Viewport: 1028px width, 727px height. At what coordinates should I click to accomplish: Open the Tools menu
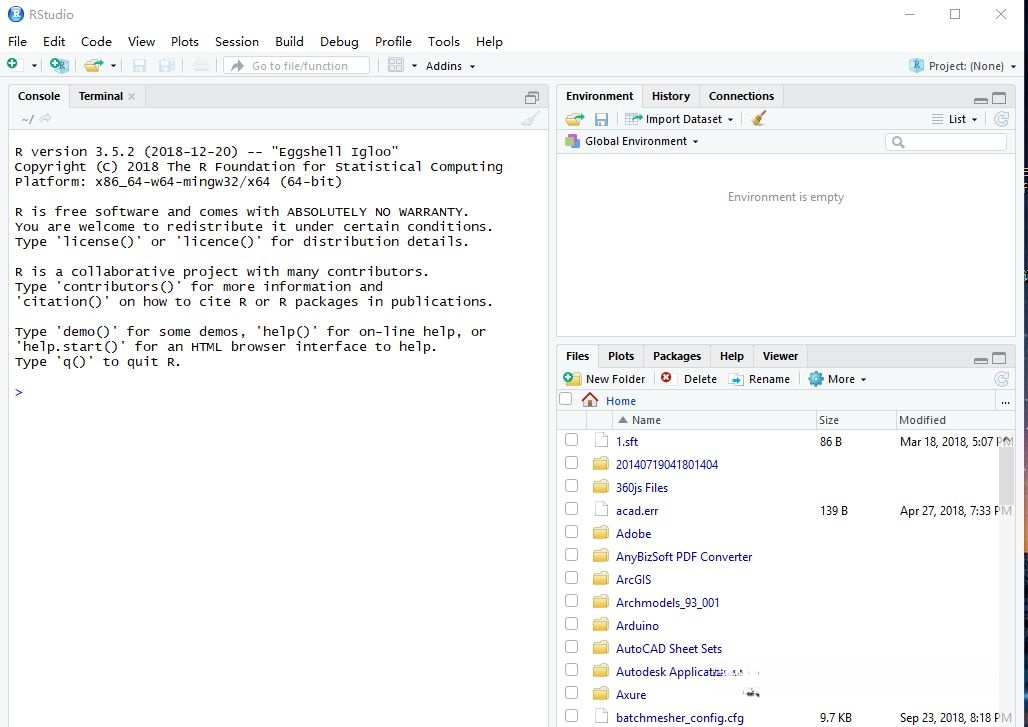444,41
